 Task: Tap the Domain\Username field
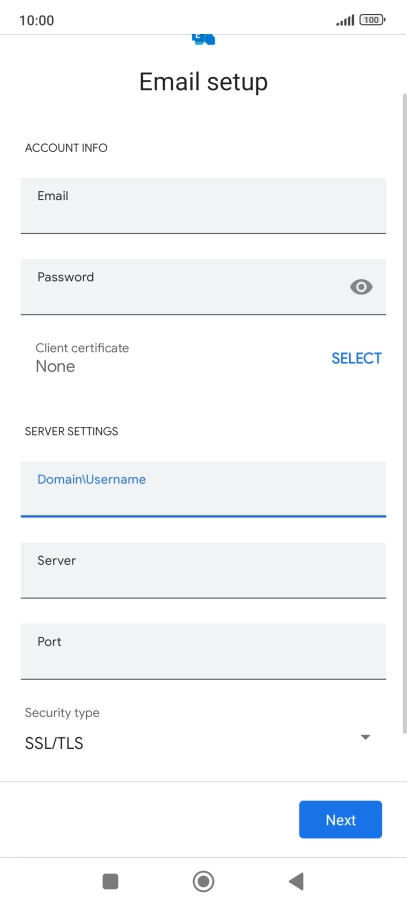[x=204, y=489]
